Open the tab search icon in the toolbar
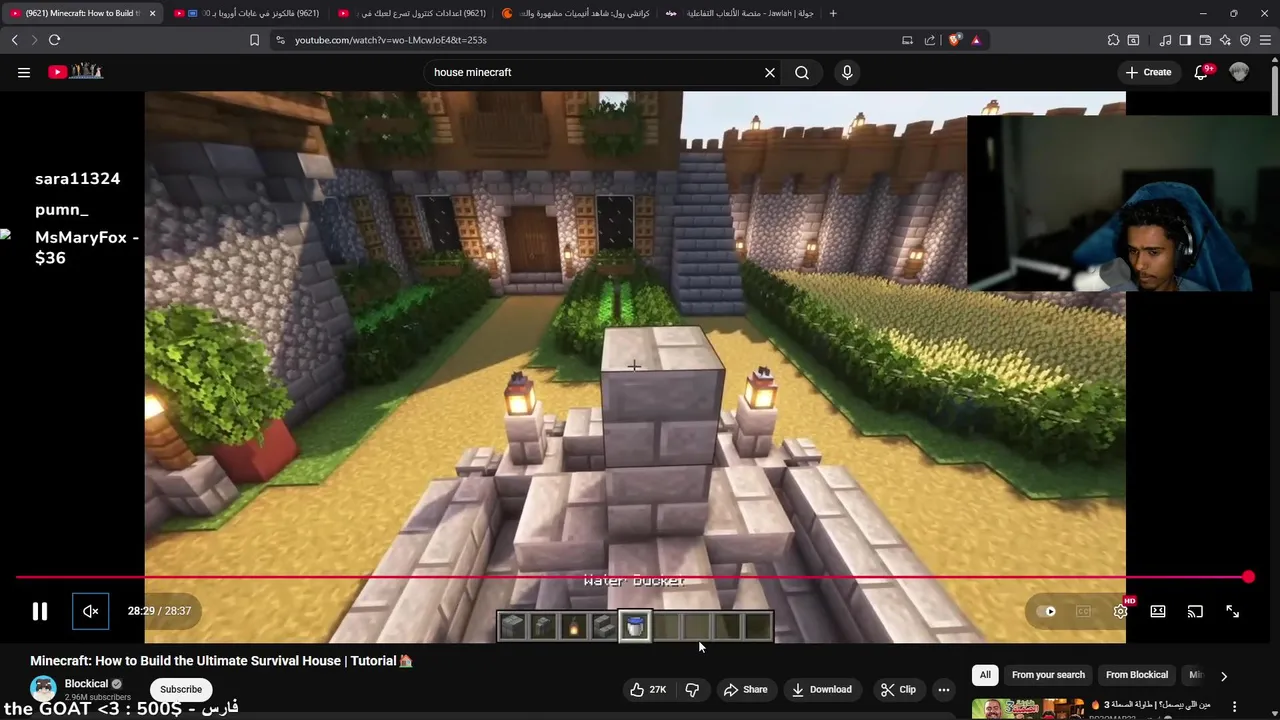 point(1133,40)
